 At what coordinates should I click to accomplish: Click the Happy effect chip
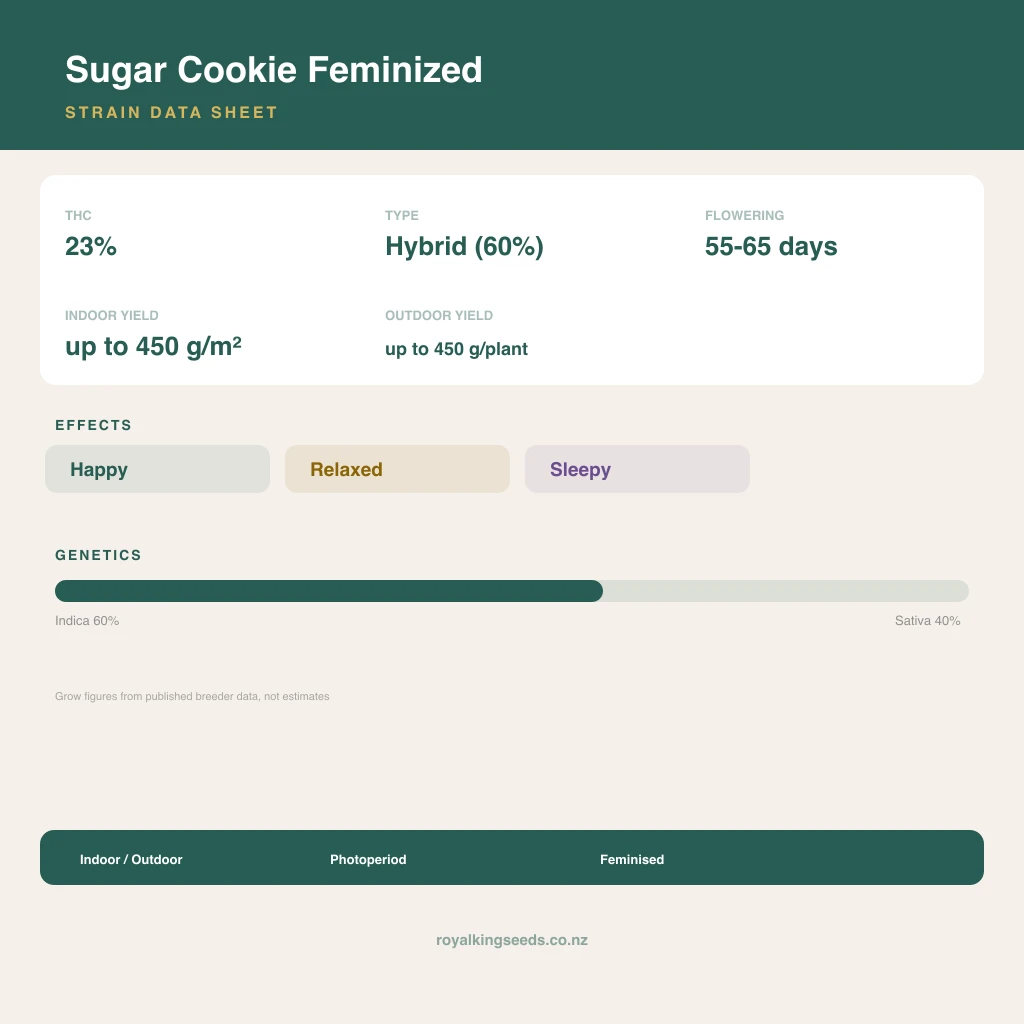[157, 469]
